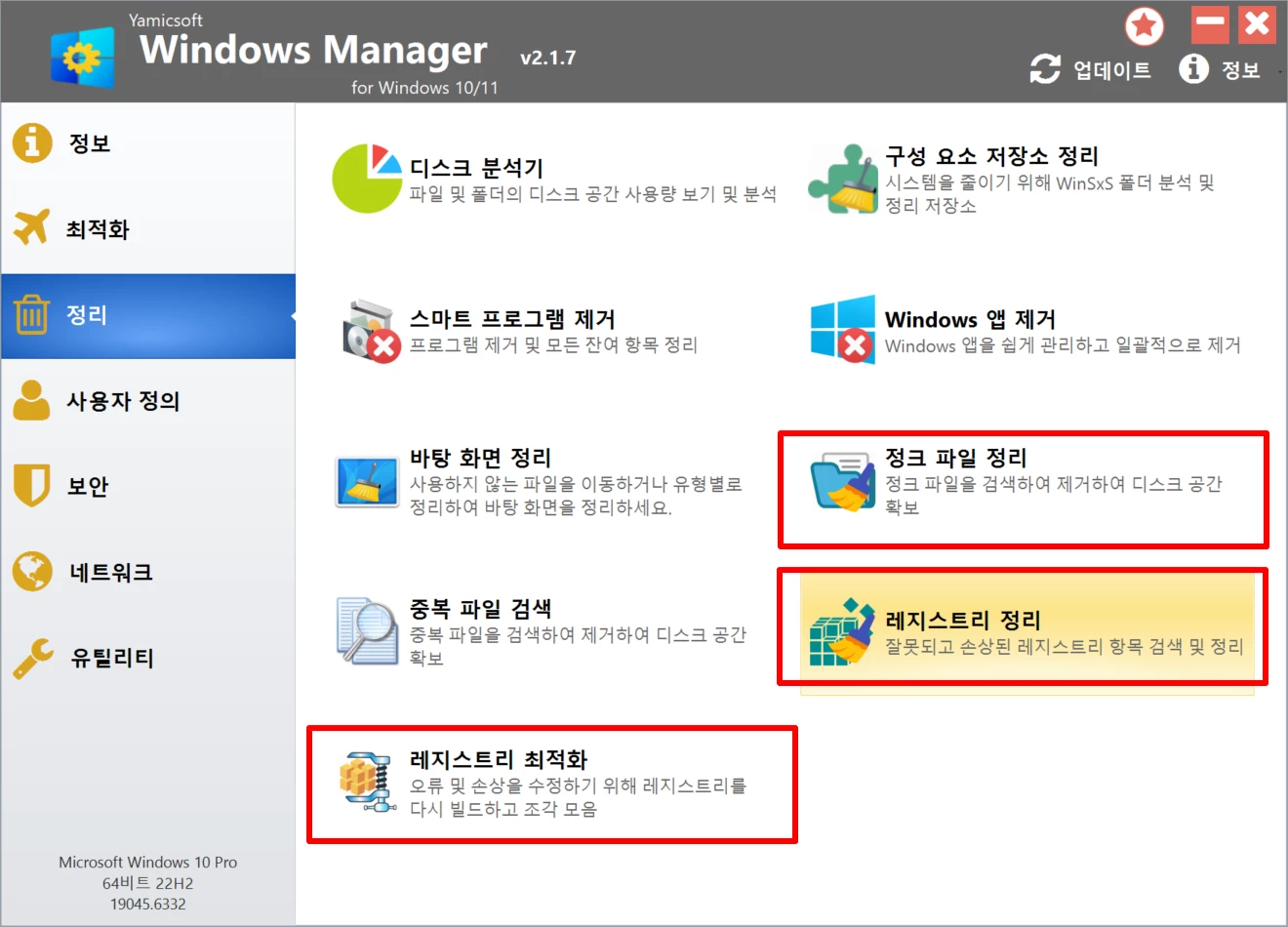Click the '64비트 22H2' text
Image resolution: width=1288 pixels, height=927 pixels.
coord(148,883)
